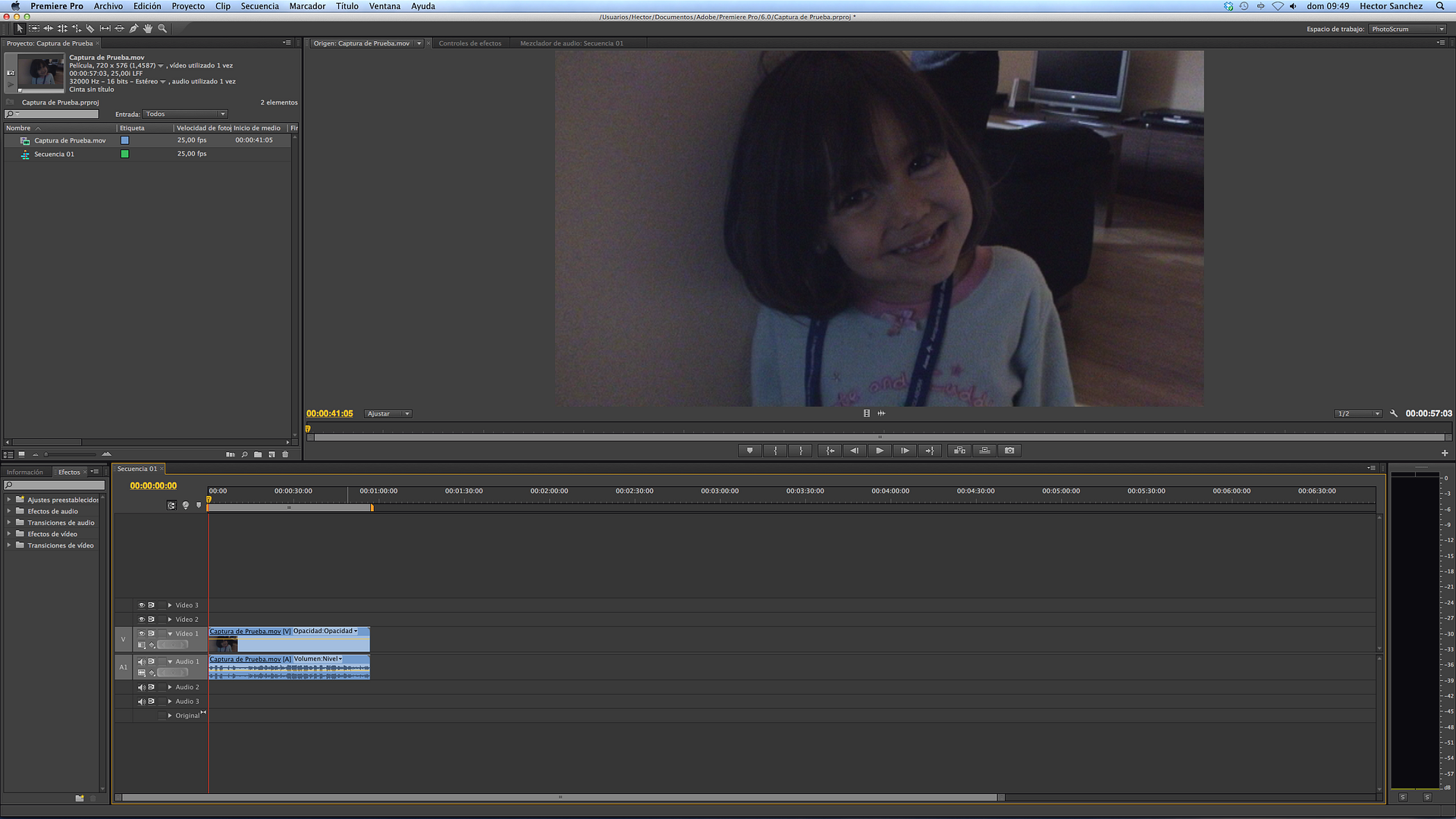
Task: Switch to Mezclador de audio tab
Action: click(x=572, y=43)
